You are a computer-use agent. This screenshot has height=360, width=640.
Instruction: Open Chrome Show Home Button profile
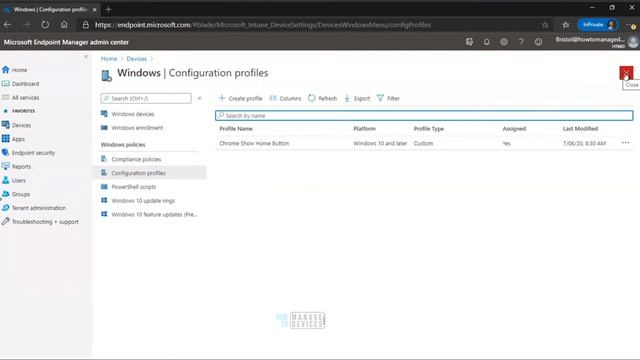(x=254, y=143)
